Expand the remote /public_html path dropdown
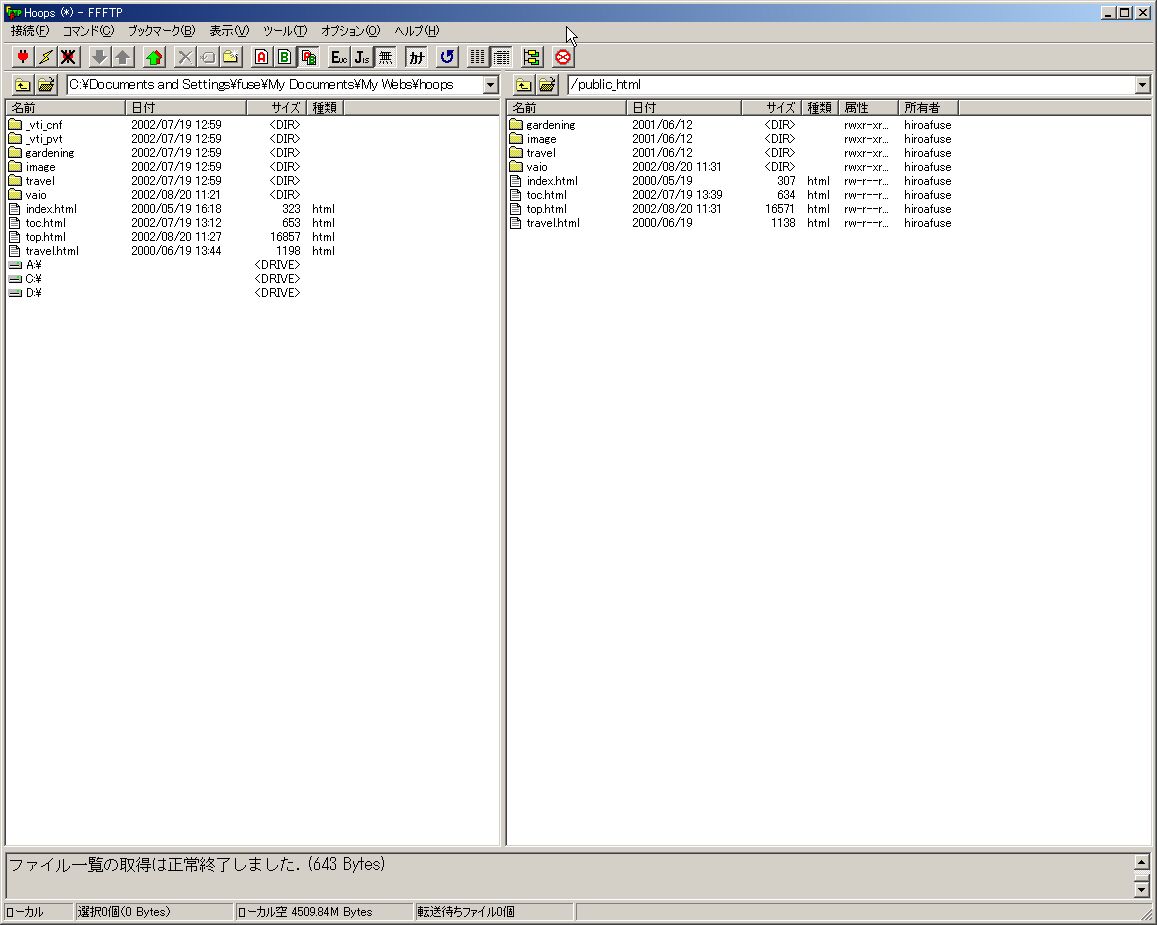 coord(1142,85)
